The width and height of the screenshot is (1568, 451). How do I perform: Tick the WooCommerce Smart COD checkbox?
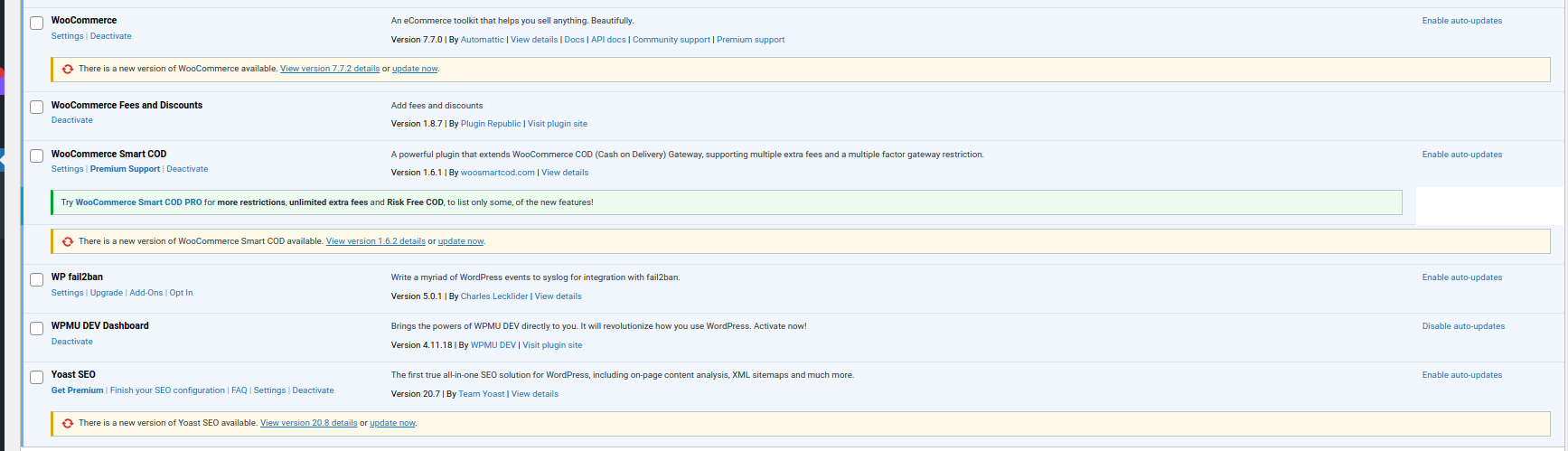37,156
